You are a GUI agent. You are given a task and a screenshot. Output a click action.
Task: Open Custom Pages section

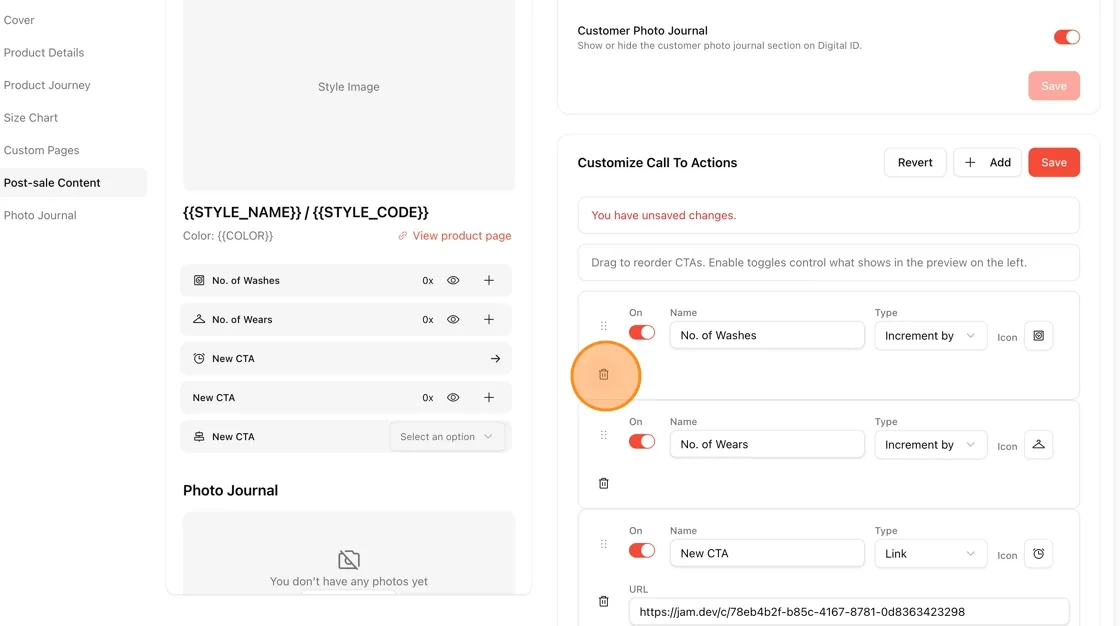click(x=41, y=150)
